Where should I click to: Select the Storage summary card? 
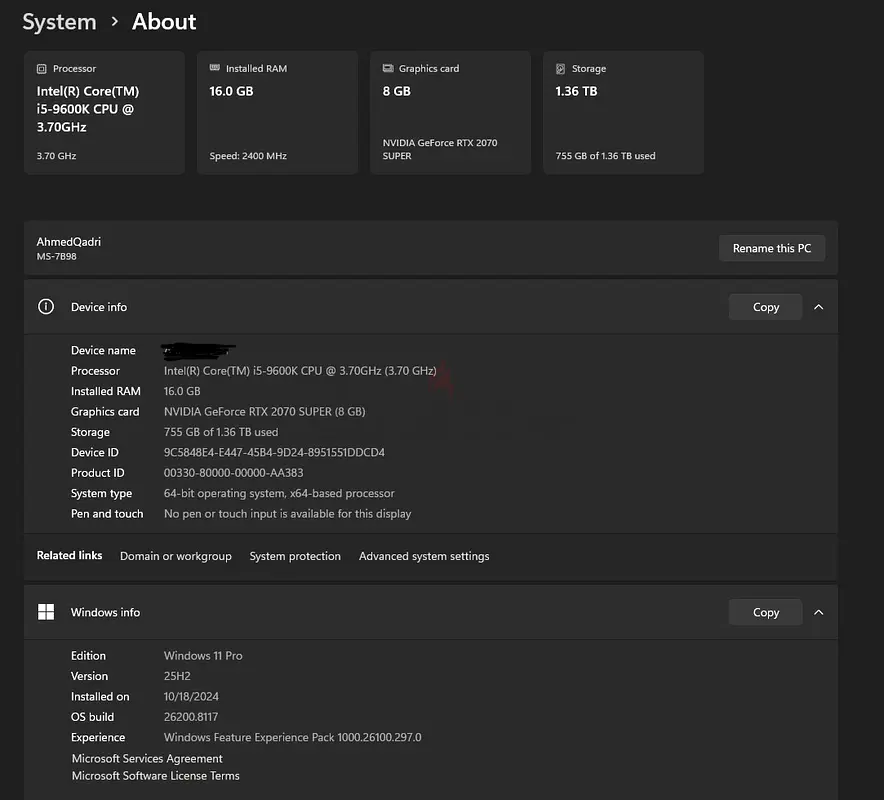point(623,113)
